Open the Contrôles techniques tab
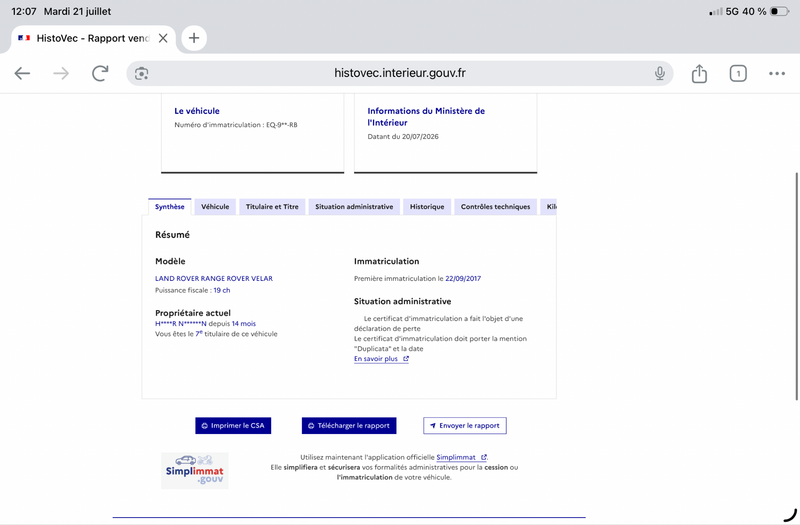800x525 pixels. [495, 207]
